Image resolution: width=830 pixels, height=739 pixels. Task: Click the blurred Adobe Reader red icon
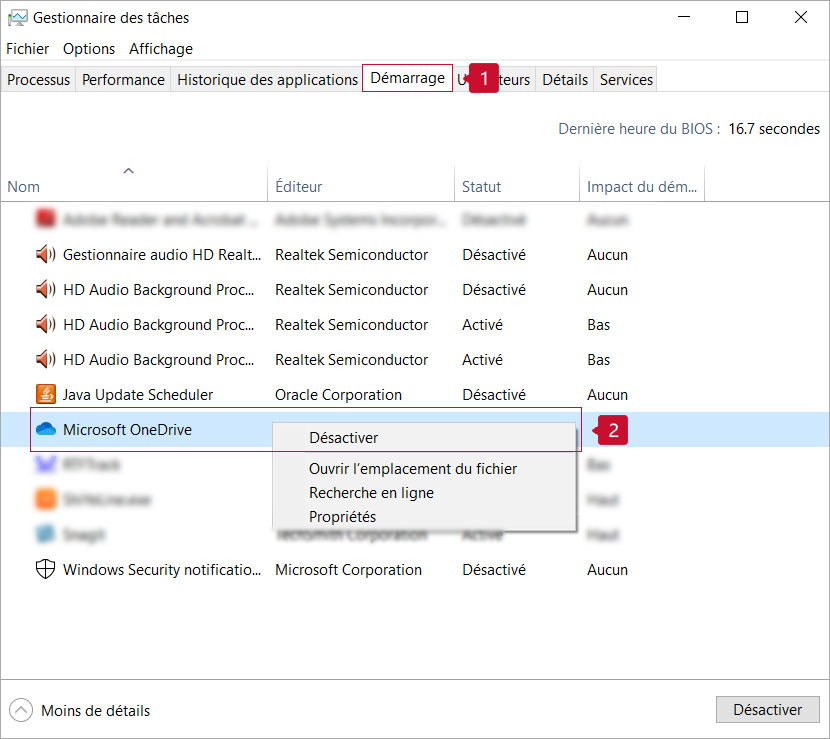click(x=46, y=219)
